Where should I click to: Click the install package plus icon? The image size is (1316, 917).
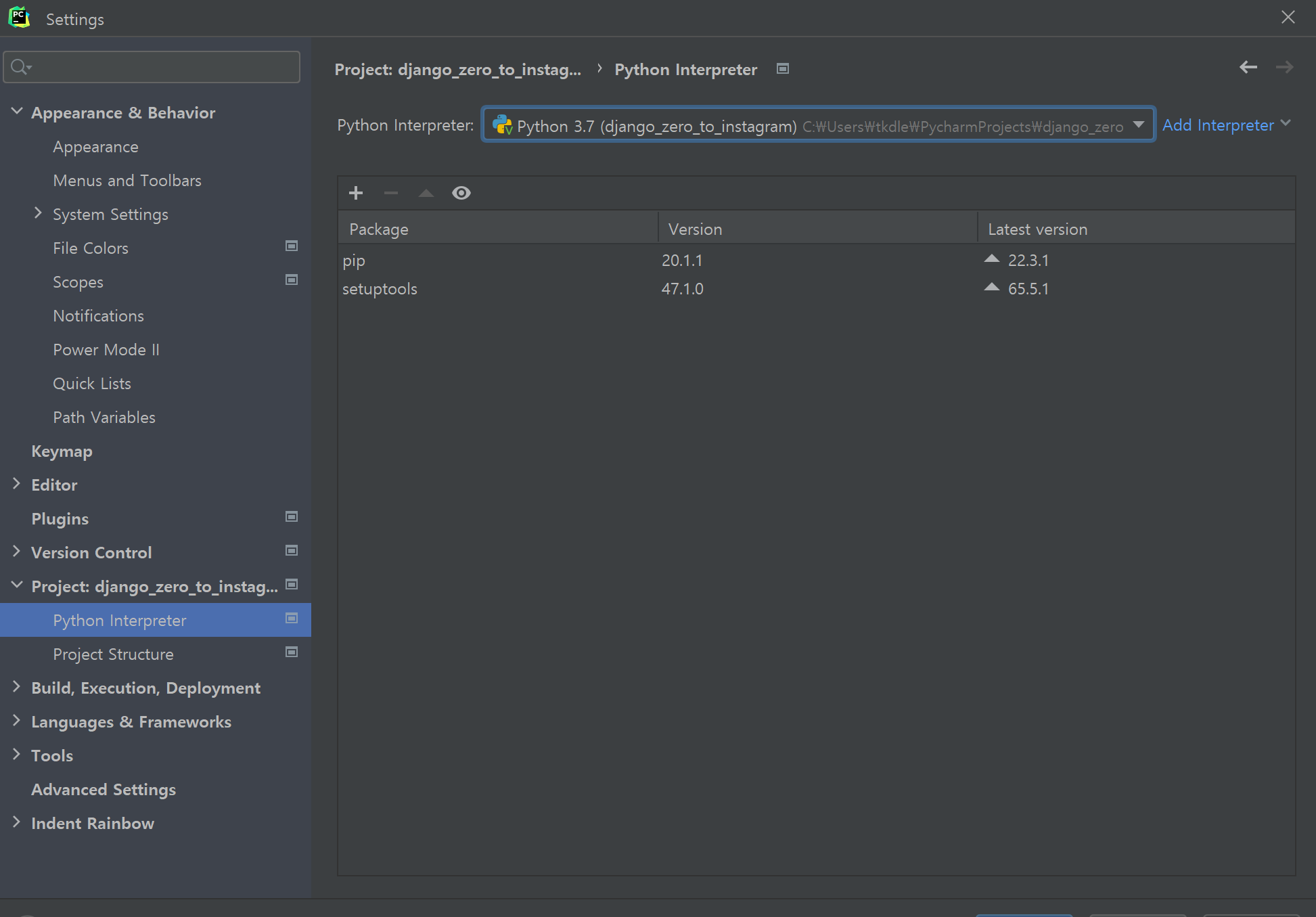[356, 193]
